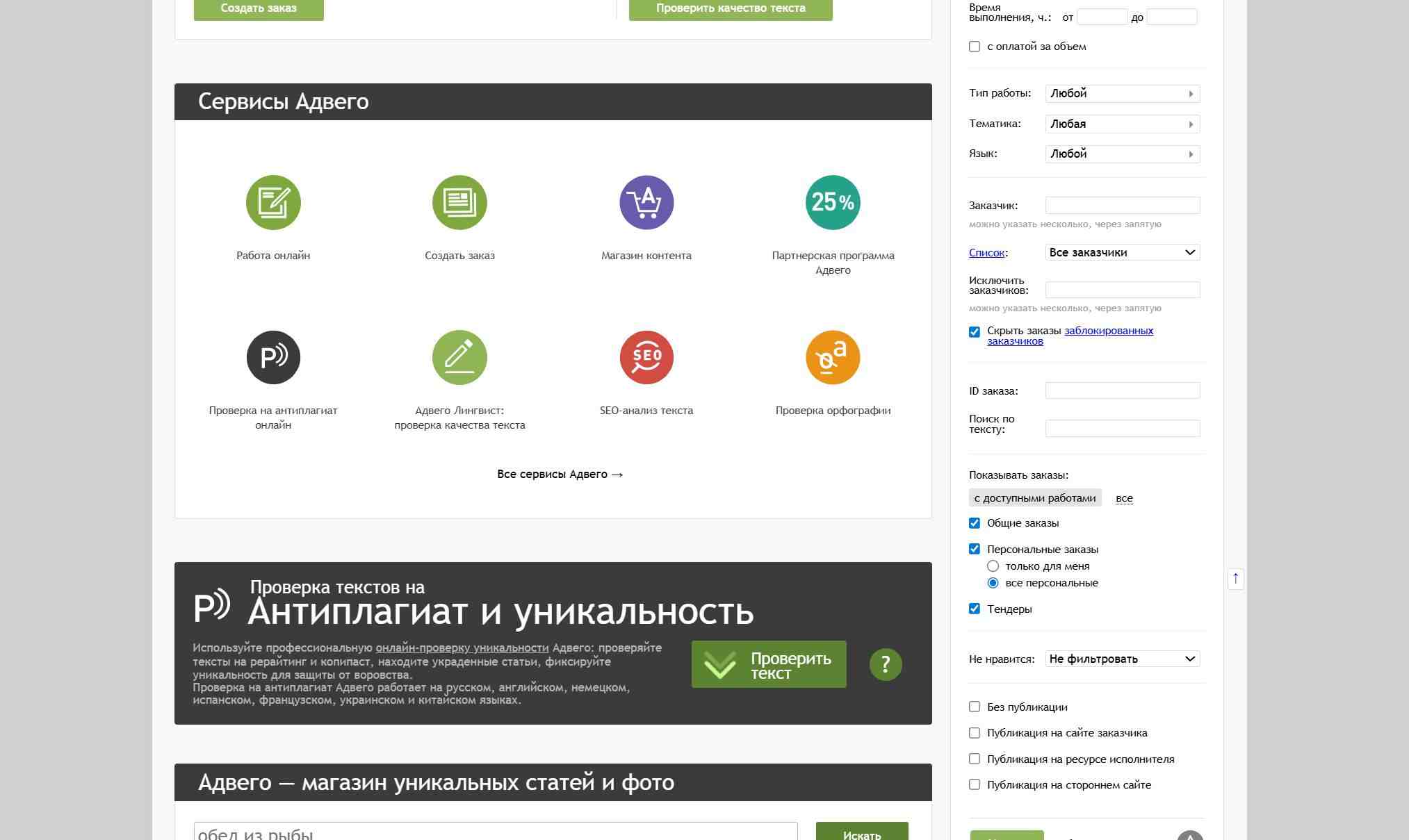Select the только для меня radio option
Image resolution: width=1409 pixels, height=840 pixels.
pyautogui.click(x=993, y=566)
